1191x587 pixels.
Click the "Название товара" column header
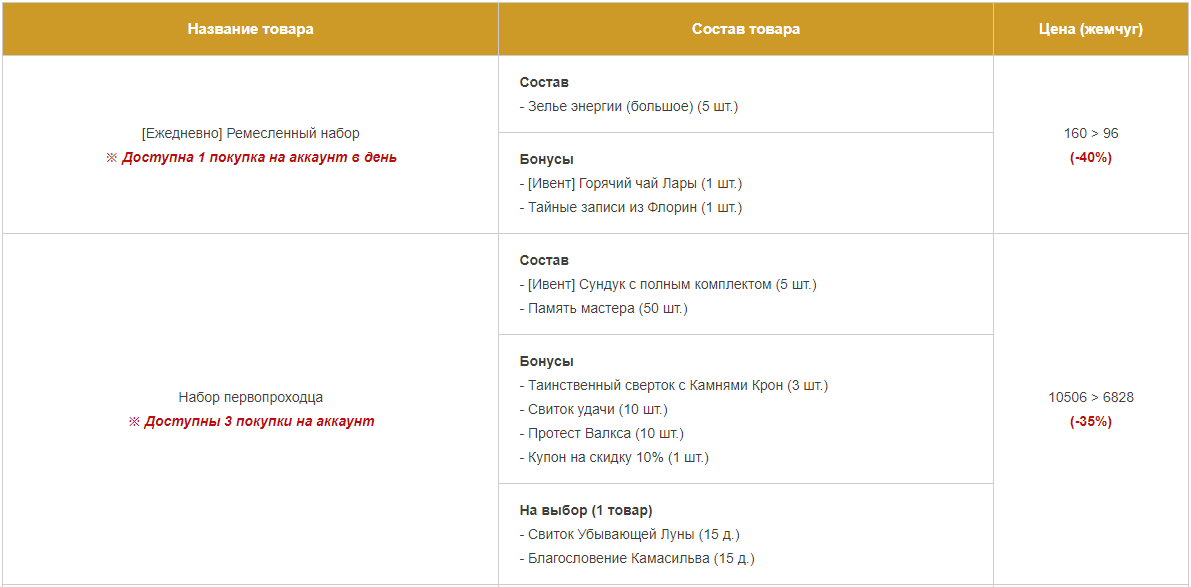[x=250, y=29]
